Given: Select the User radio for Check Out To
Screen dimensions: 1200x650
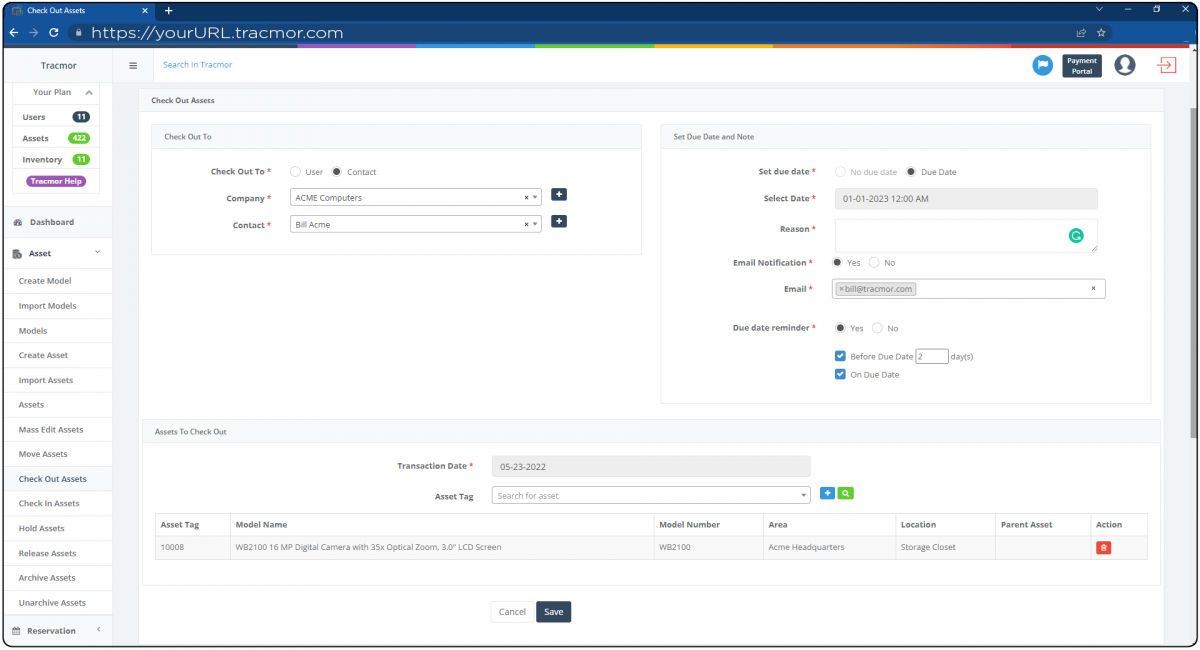Looking at the screenshot, I should tap(295, 171).
